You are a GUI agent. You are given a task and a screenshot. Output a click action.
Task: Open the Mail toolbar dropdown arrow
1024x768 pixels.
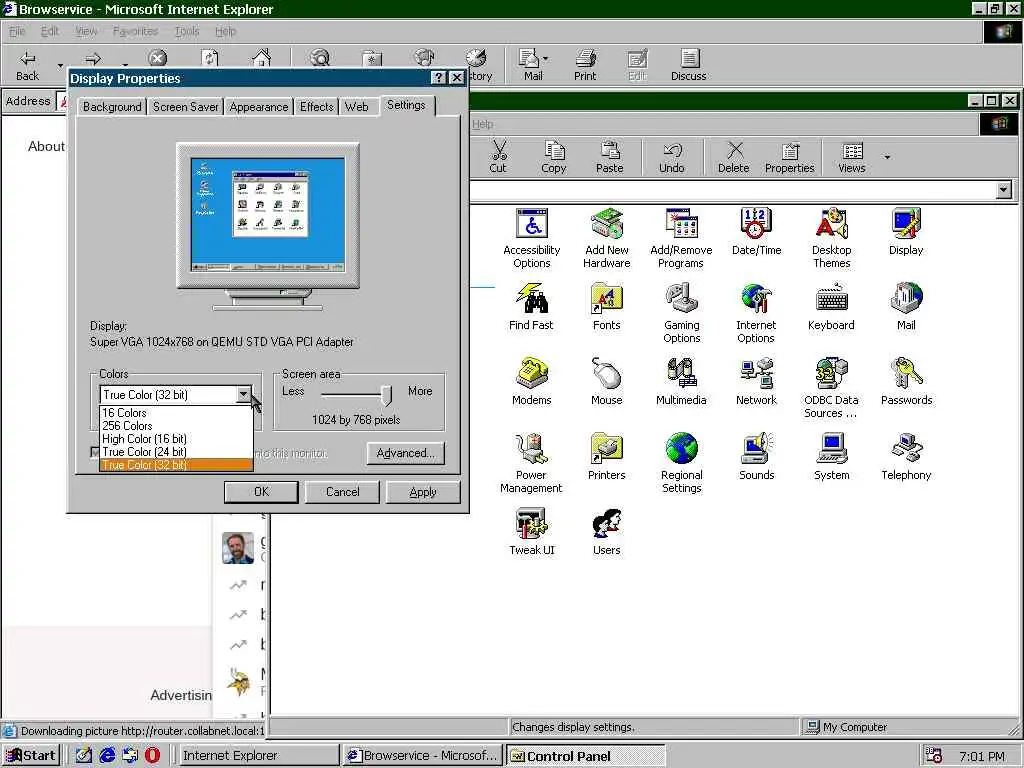click(545, 59)
